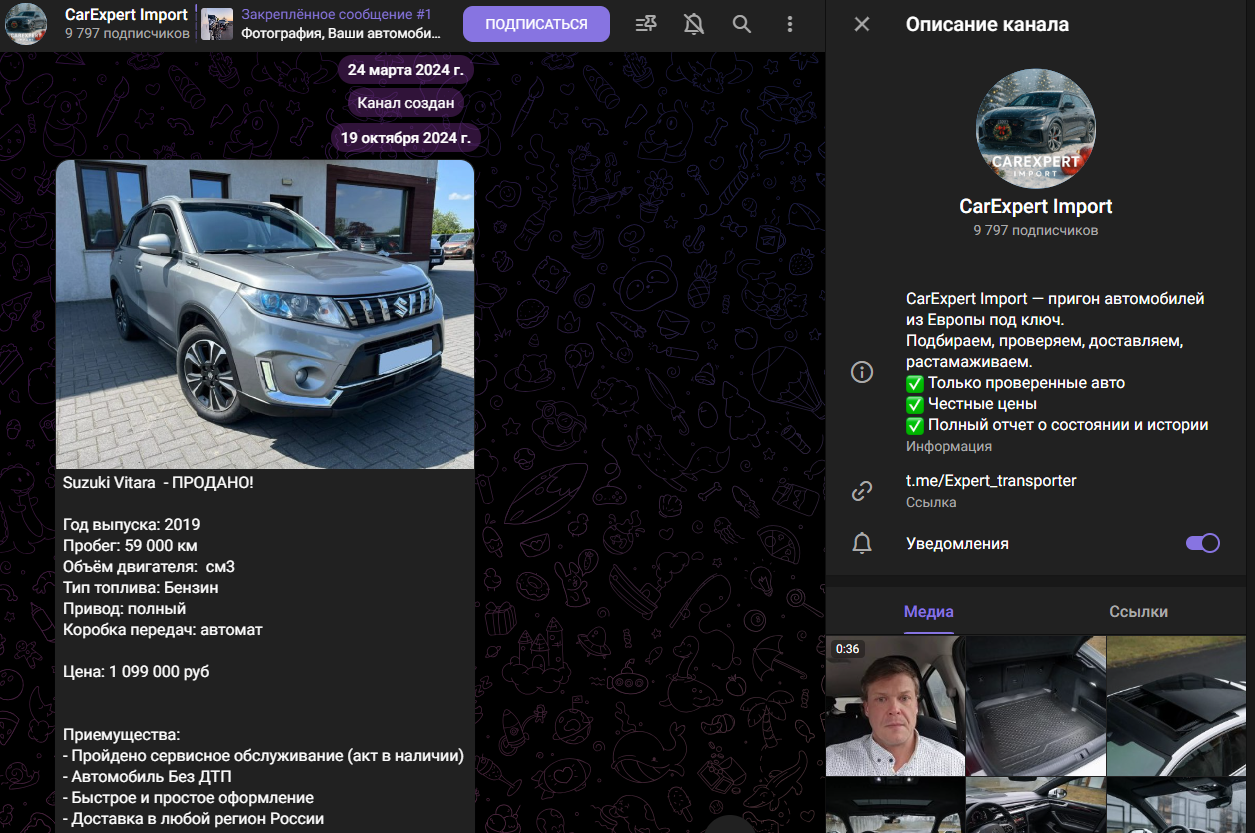Click the 19 октября 2024 г. date badge
1255x833 pixels.
tap(406, 138)
